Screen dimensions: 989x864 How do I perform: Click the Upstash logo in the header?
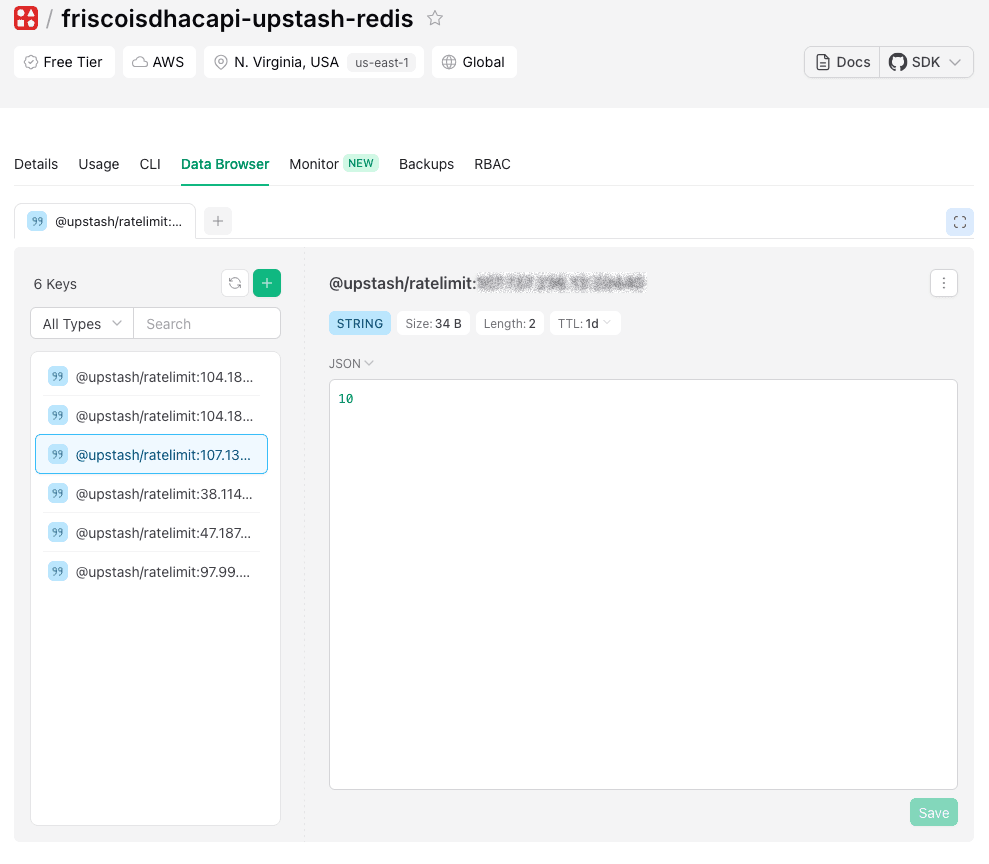coord(25,17)
